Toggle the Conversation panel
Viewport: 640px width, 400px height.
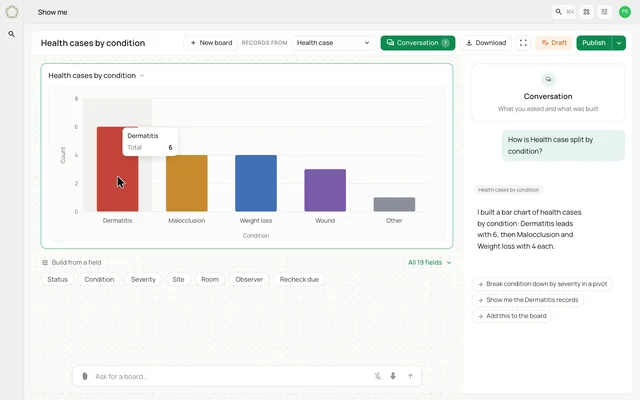point(418,43)
